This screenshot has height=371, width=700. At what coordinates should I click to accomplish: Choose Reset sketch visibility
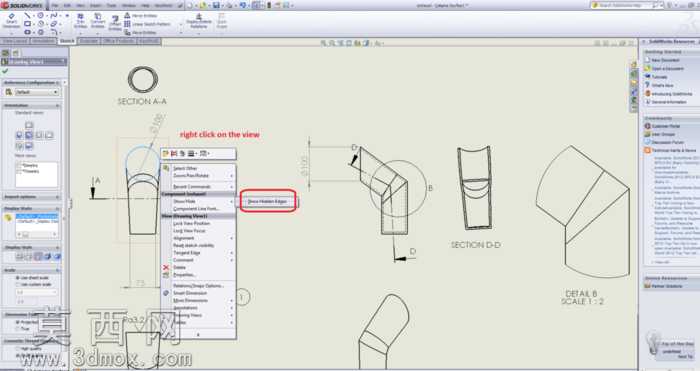(x=198, y=246)
